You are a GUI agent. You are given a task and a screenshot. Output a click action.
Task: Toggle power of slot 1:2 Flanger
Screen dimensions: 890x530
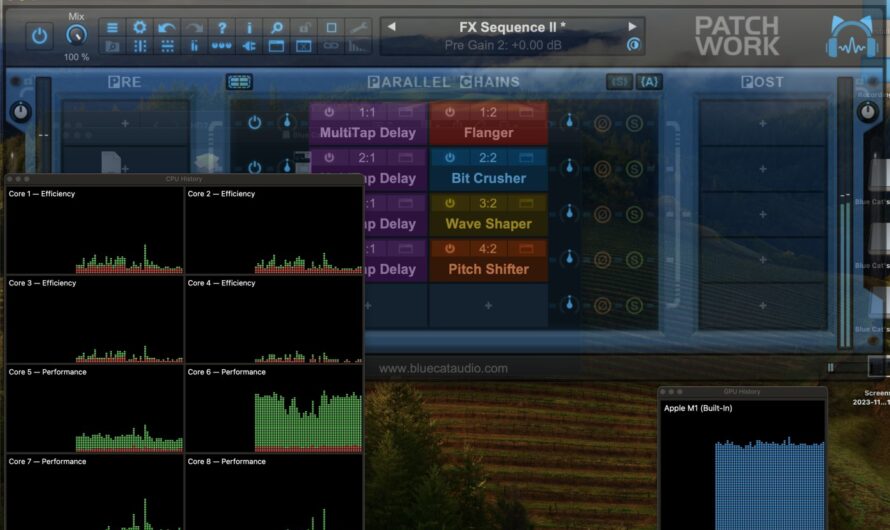click(450, 112)
